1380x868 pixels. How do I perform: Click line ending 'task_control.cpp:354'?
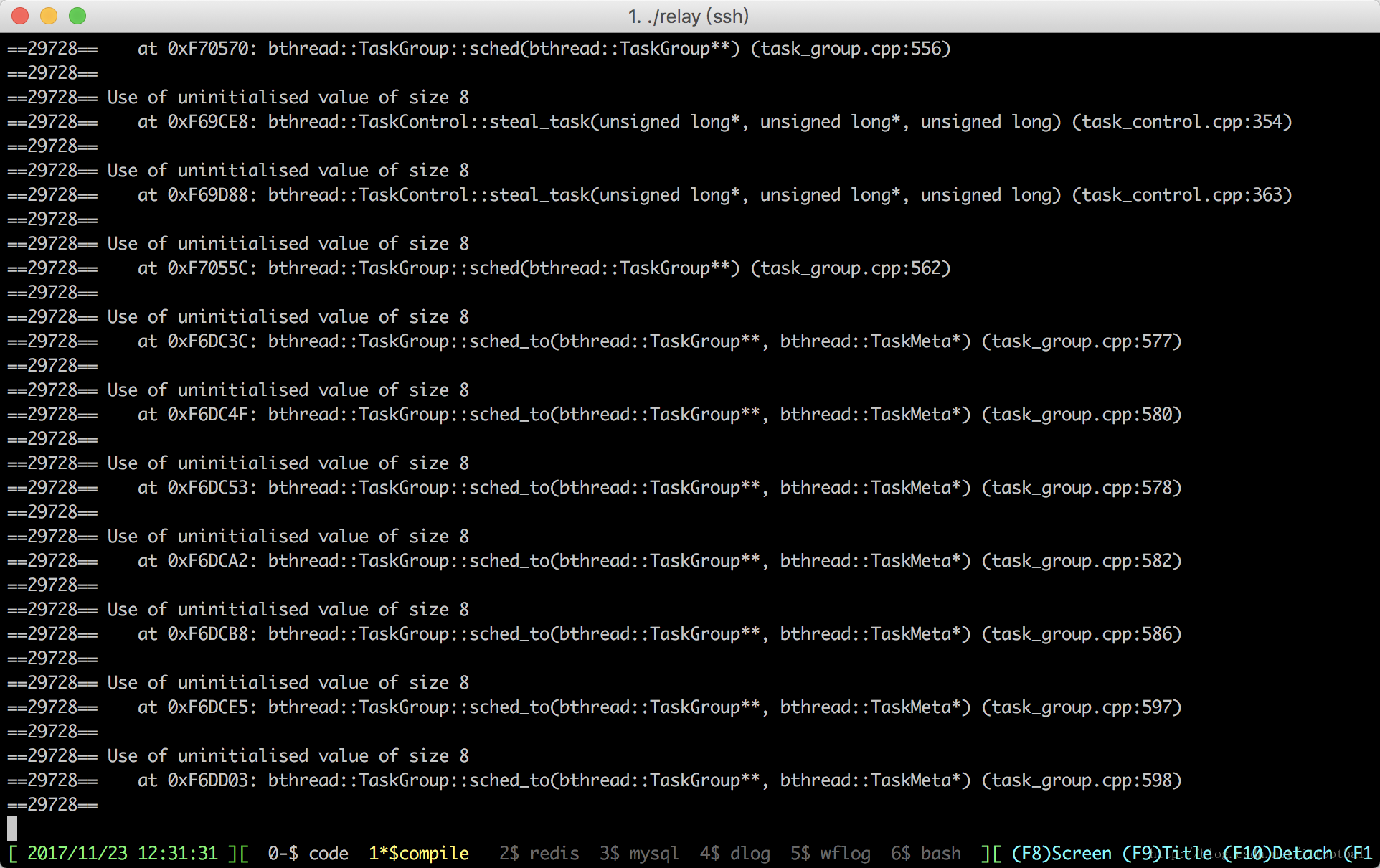coord(650,122)
